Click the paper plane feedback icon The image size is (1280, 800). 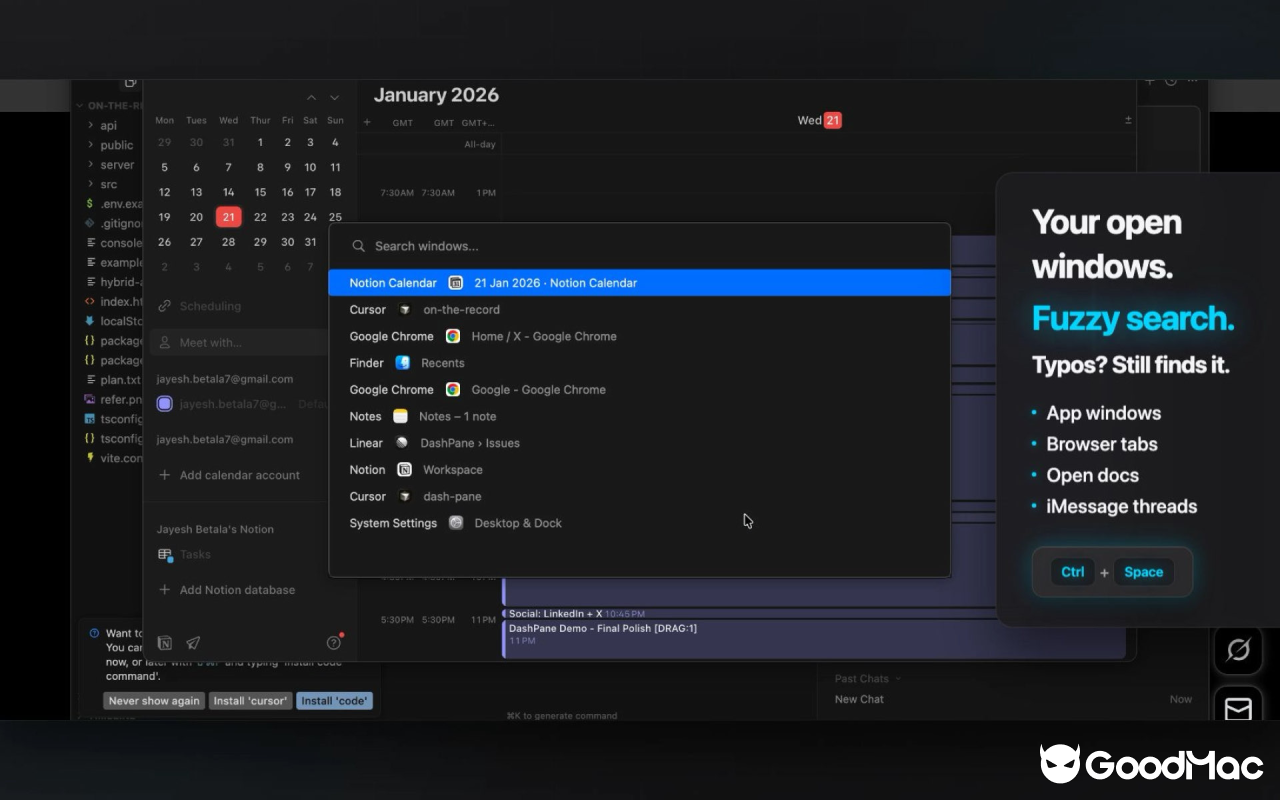click(x=193, y=643)
